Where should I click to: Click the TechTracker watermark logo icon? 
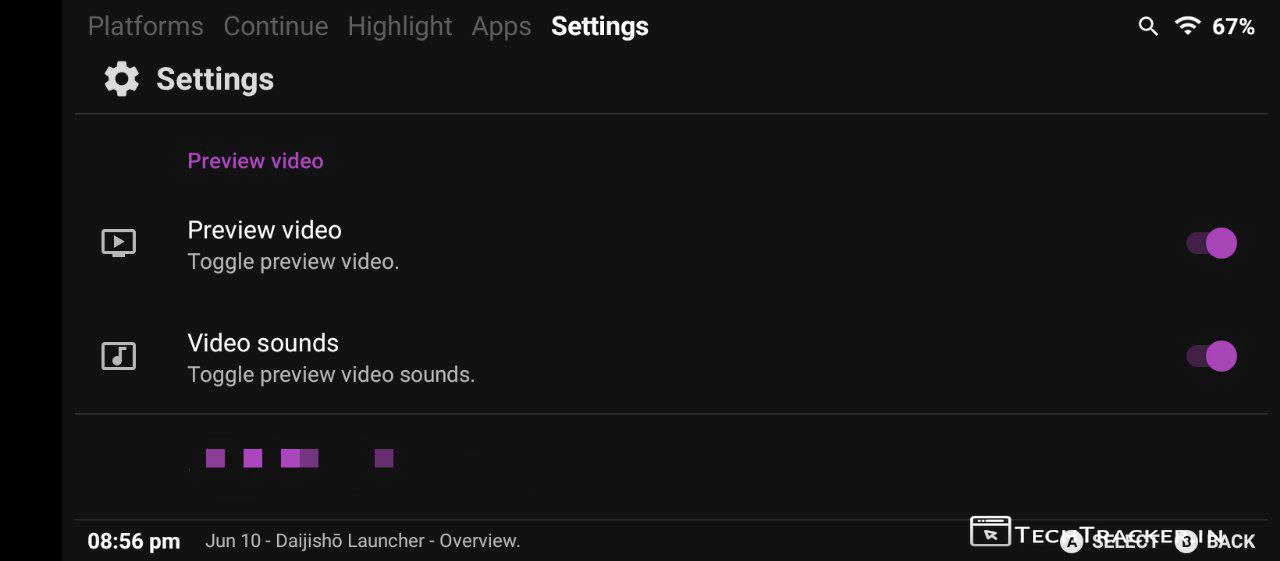[x=990, y=531]
